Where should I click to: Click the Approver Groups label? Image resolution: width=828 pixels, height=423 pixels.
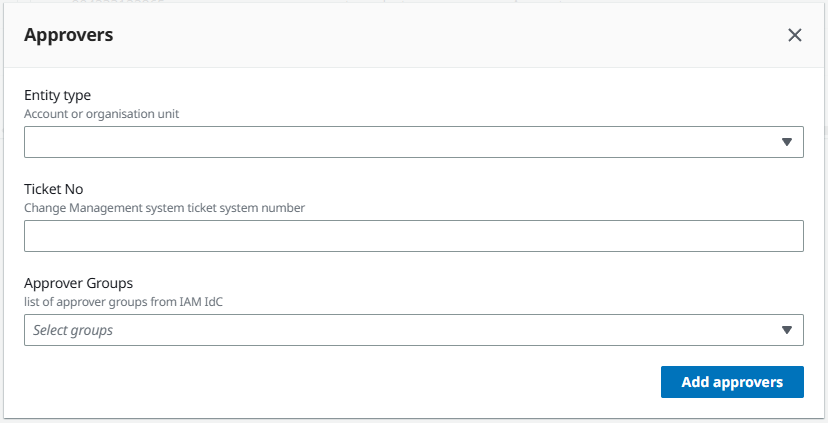78,283
